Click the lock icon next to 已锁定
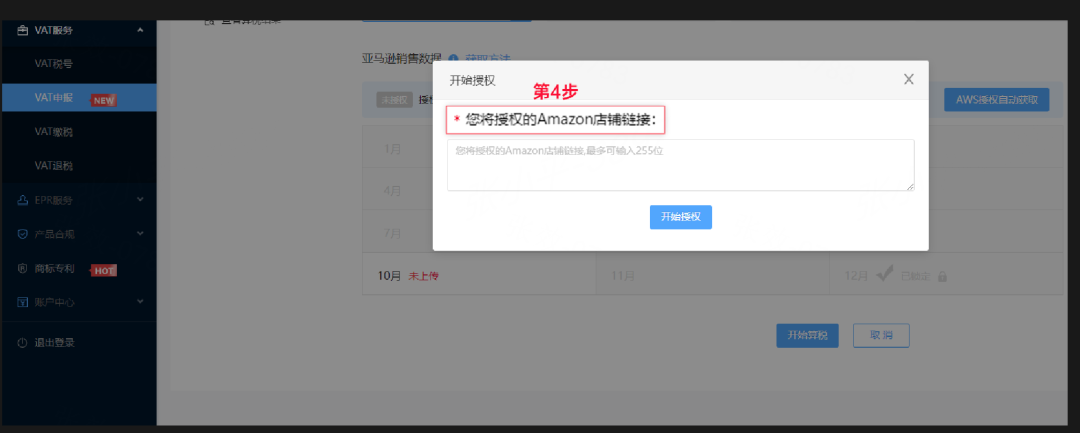Viewport: 1080px width, 433px height. 942,276
